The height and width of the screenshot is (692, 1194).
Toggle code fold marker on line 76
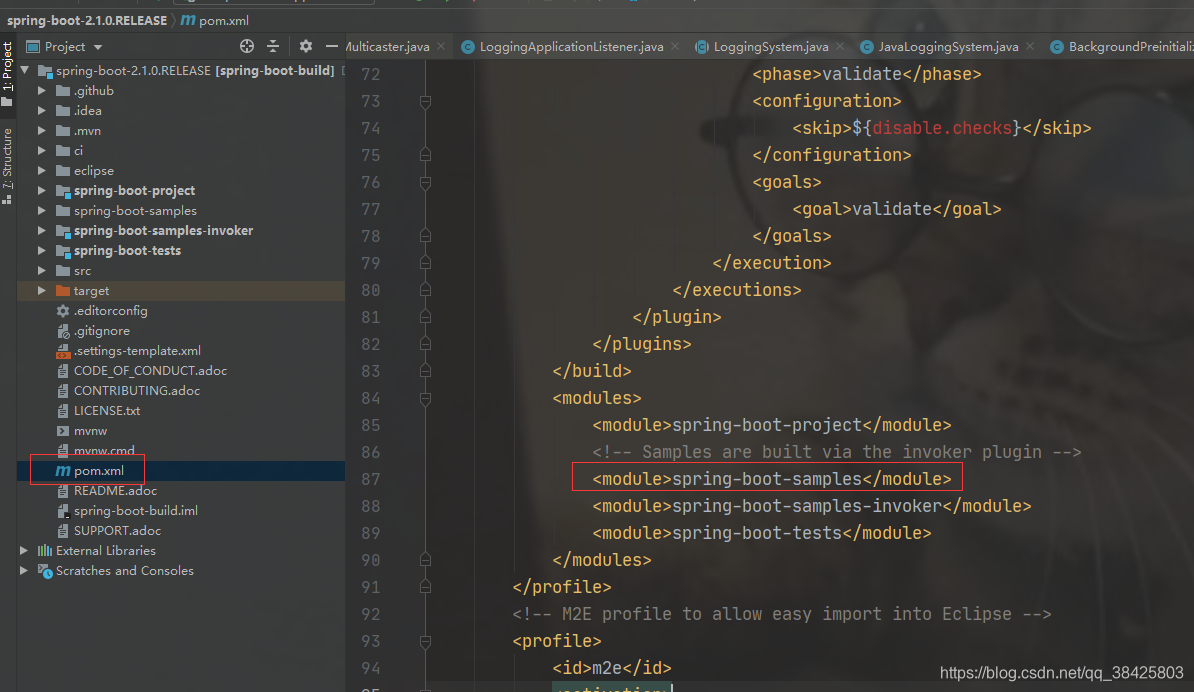coord(426,183)
